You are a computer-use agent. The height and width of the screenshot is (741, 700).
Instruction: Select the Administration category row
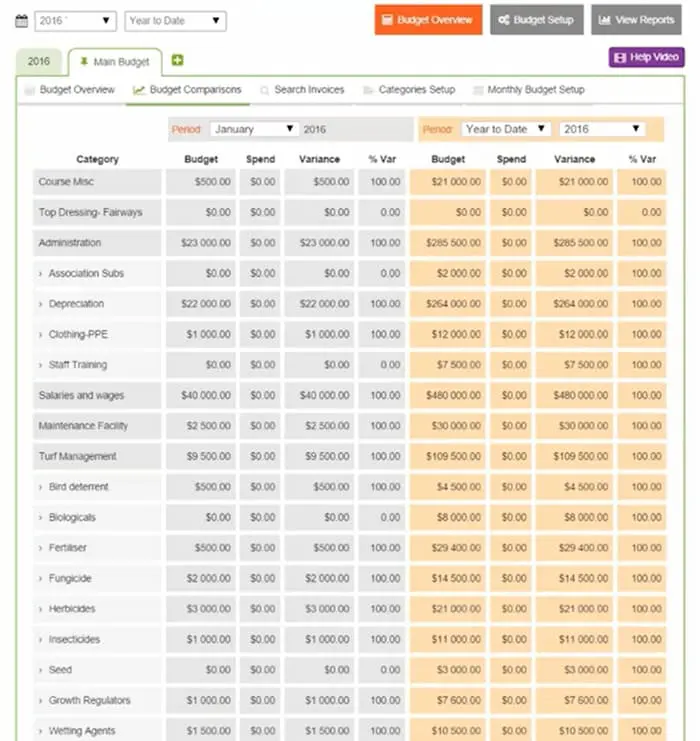pos(97,243)
